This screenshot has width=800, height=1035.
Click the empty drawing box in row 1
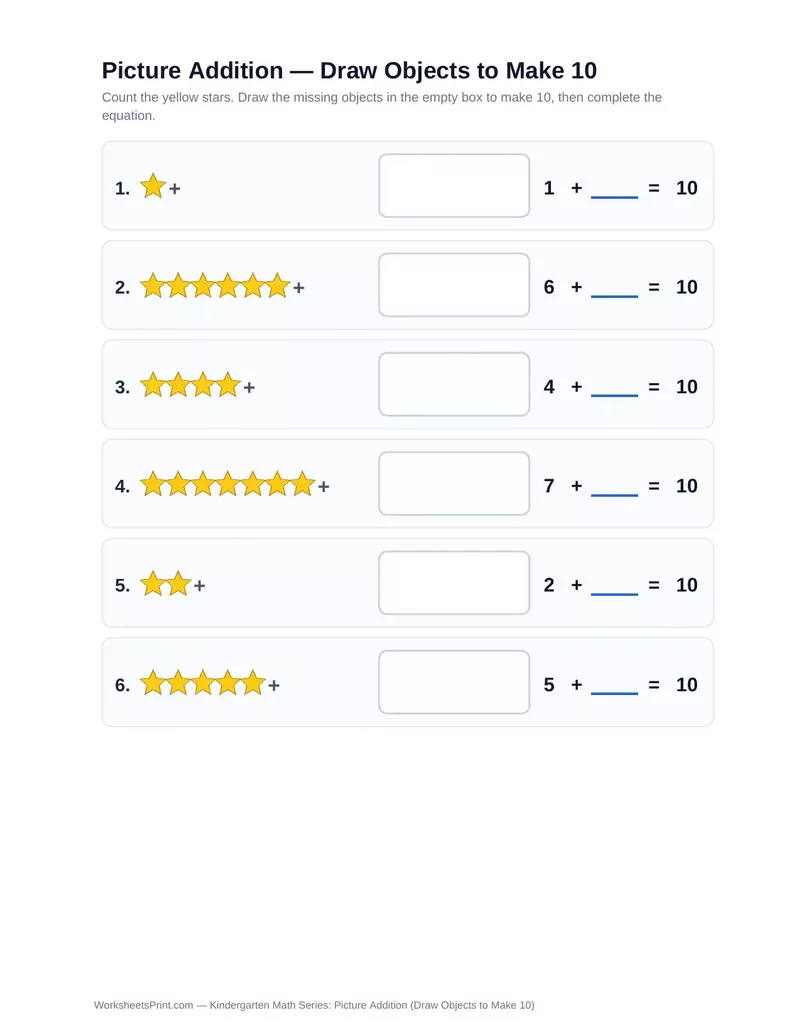coord(454,185)
